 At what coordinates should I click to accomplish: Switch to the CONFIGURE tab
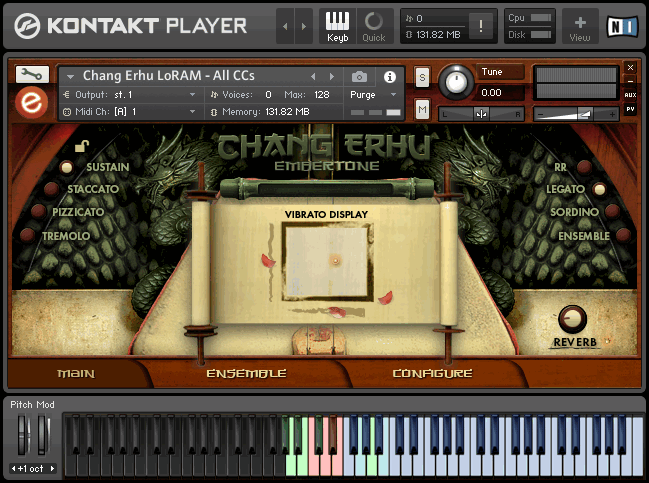click(433, 373)
